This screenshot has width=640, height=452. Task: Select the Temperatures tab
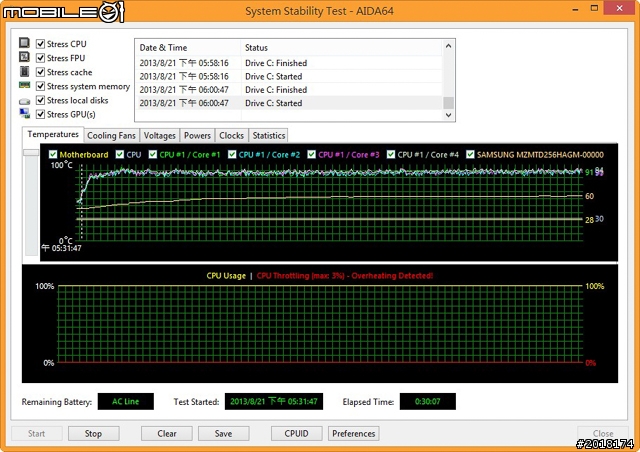pyautogui.click(x=53, y=134)
